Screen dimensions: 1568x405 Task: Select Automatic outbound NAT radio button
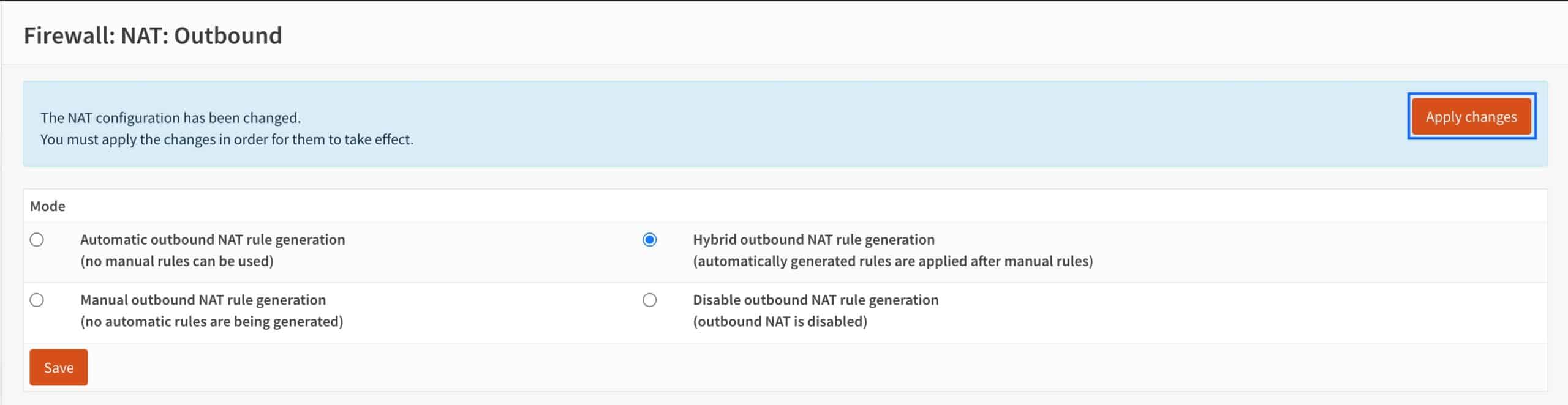tap(37, 240)
